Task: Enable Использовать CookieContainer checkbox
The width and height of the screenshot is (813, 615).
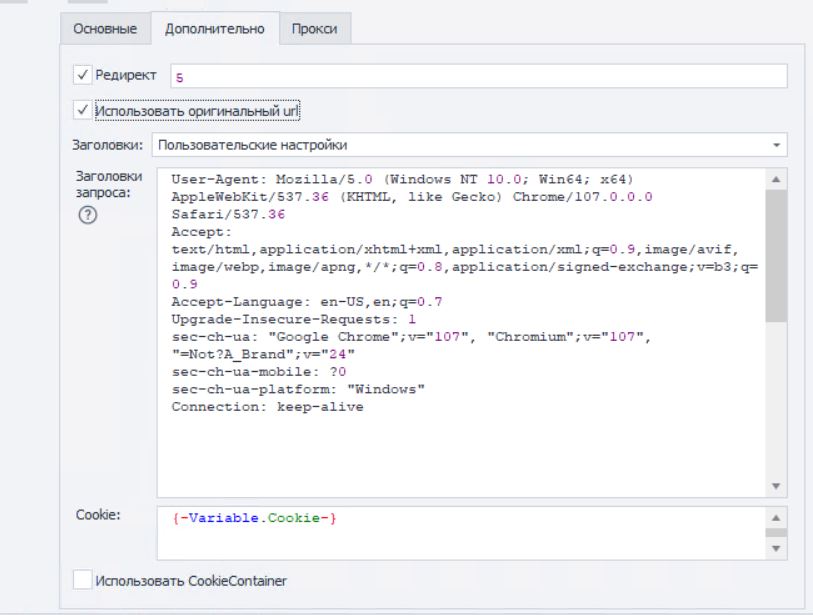Action: point(83,579)
